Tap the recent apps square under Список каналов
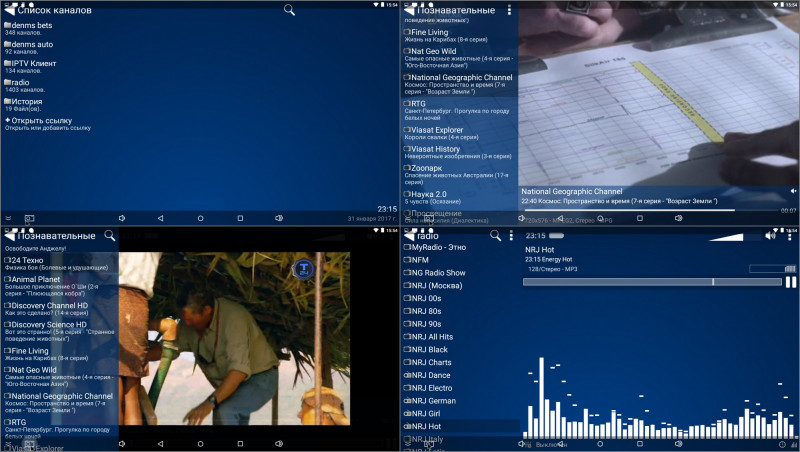 click(240, 218)
